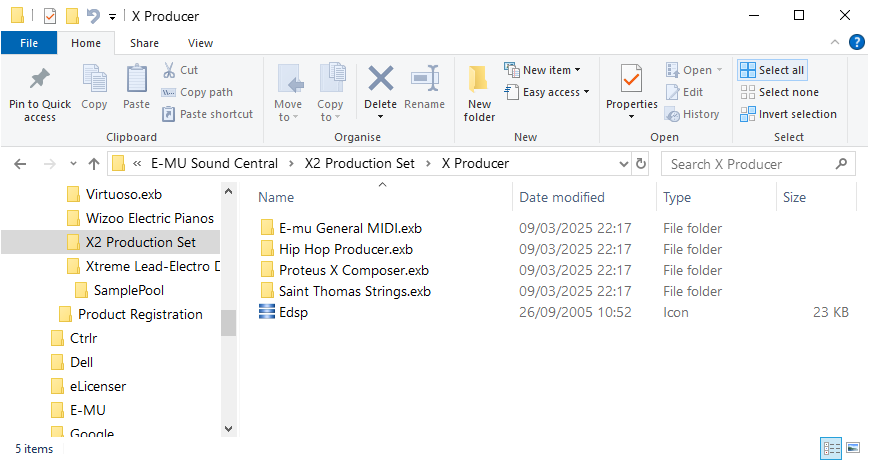Image resolution: width=869 pixels, height=461 pixels.
Task: Open Help with the question mark icon
Action: pyautogui.click(x=857, y=42)
